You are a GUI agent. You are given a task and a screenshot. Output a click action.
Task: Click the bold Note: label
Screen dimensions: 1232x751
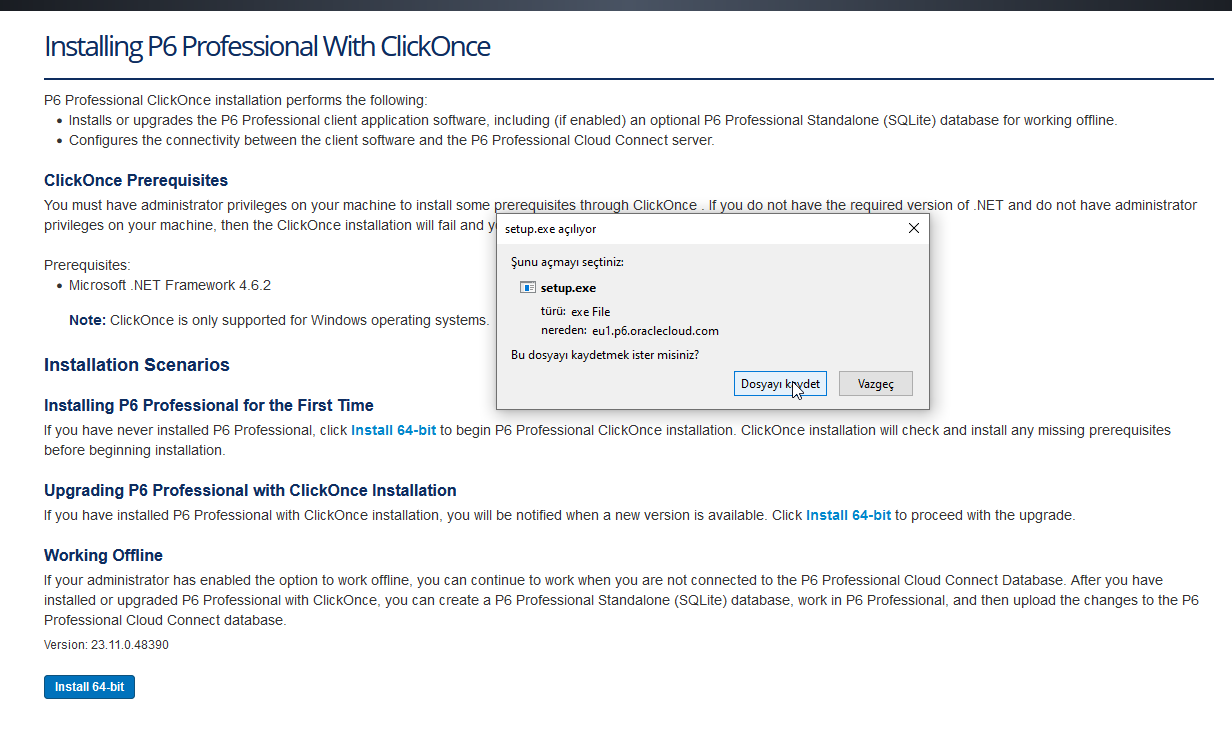(x=87, y=320)
